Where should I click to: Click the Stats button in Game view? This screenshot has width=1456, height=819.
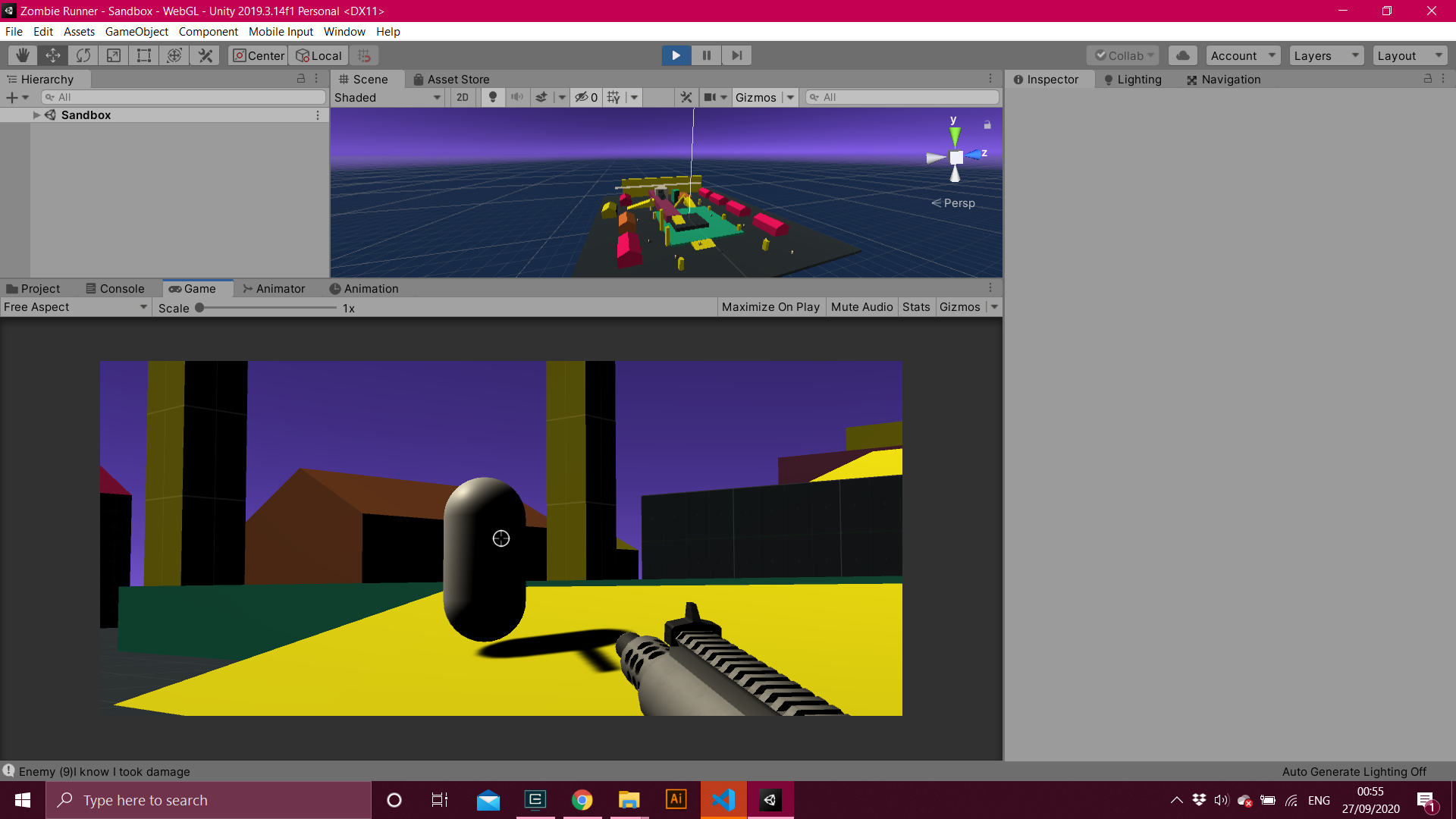click(x=916, y=307)
